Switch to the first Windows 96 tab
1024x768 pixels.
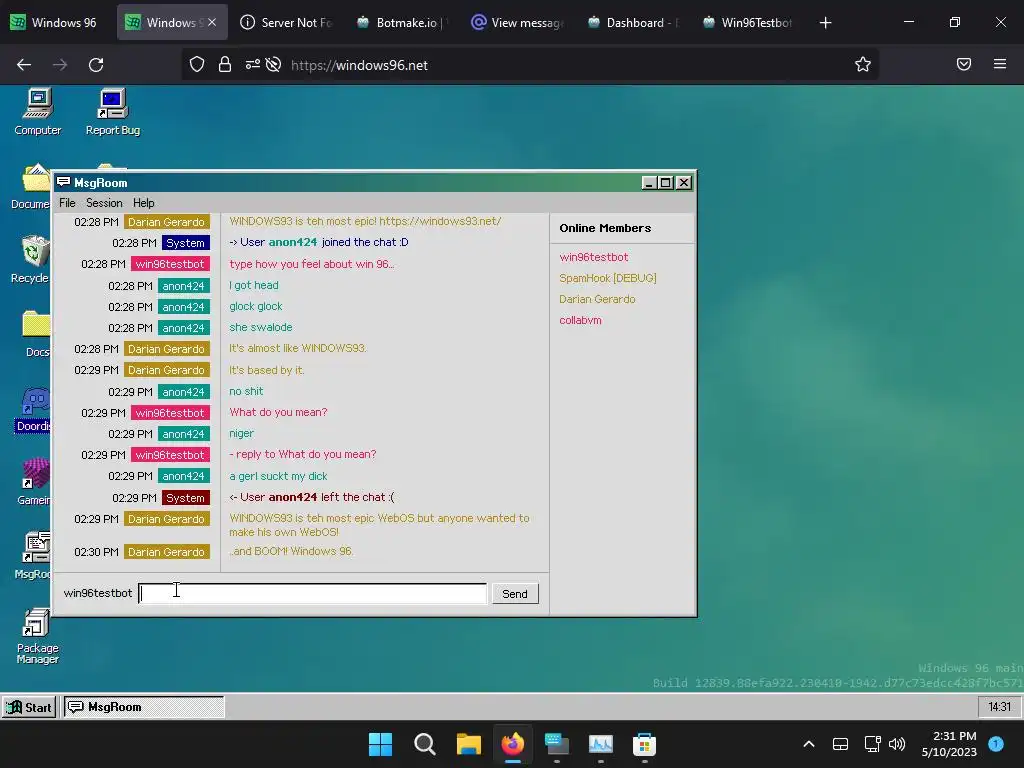pyautogui.click(x=55, y=22)
